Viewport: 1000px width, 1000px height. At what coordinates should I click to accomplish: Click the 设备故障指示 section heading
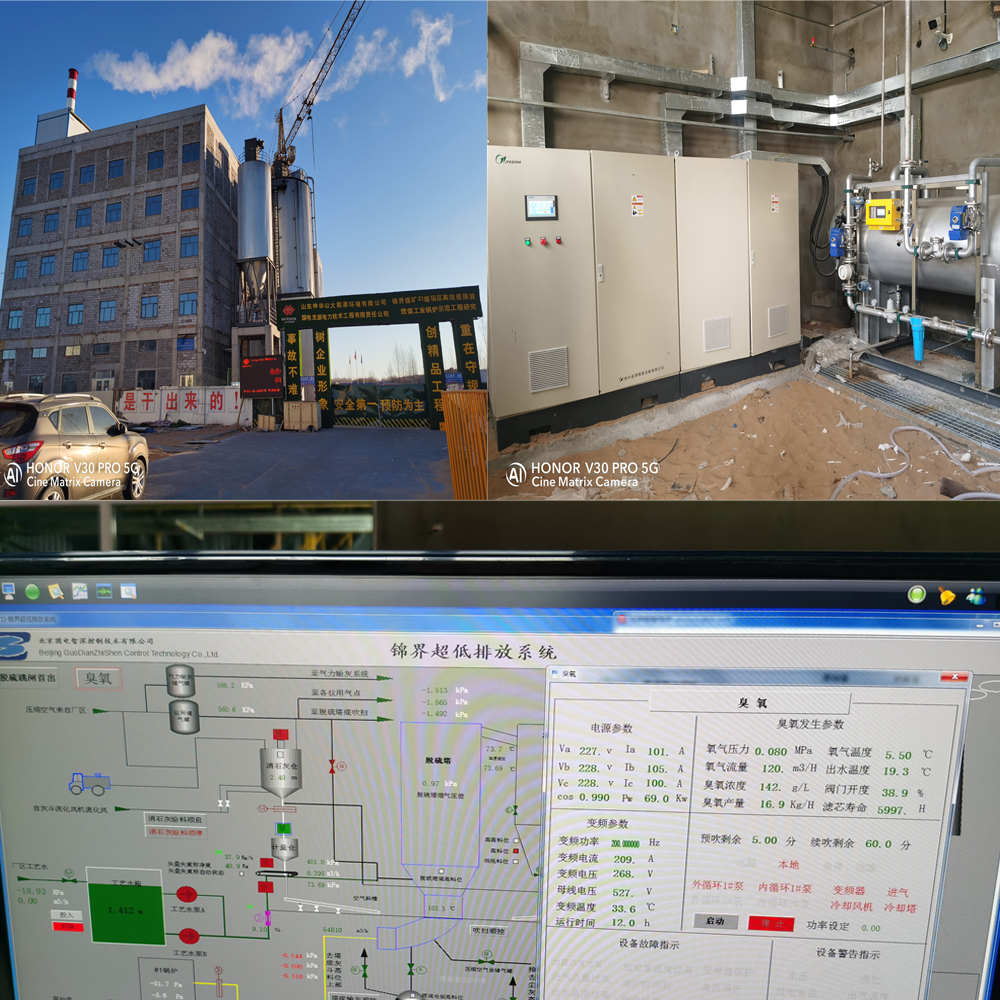click(649, 944)
